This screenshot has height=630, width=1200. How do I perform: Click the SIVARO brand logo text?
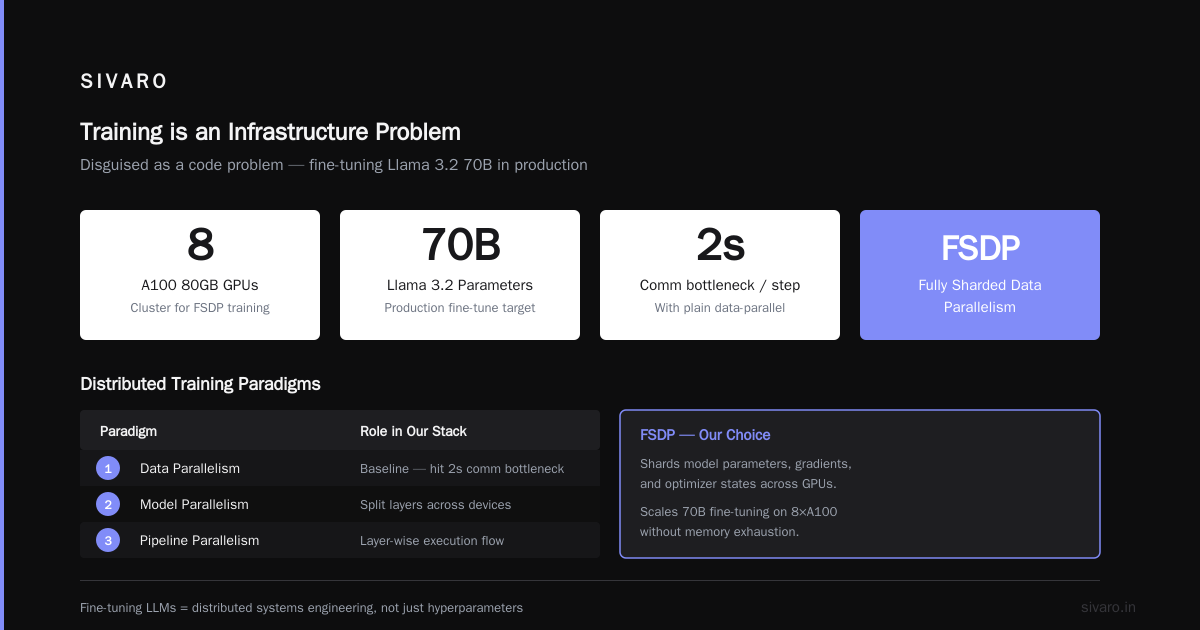point(124,81)
